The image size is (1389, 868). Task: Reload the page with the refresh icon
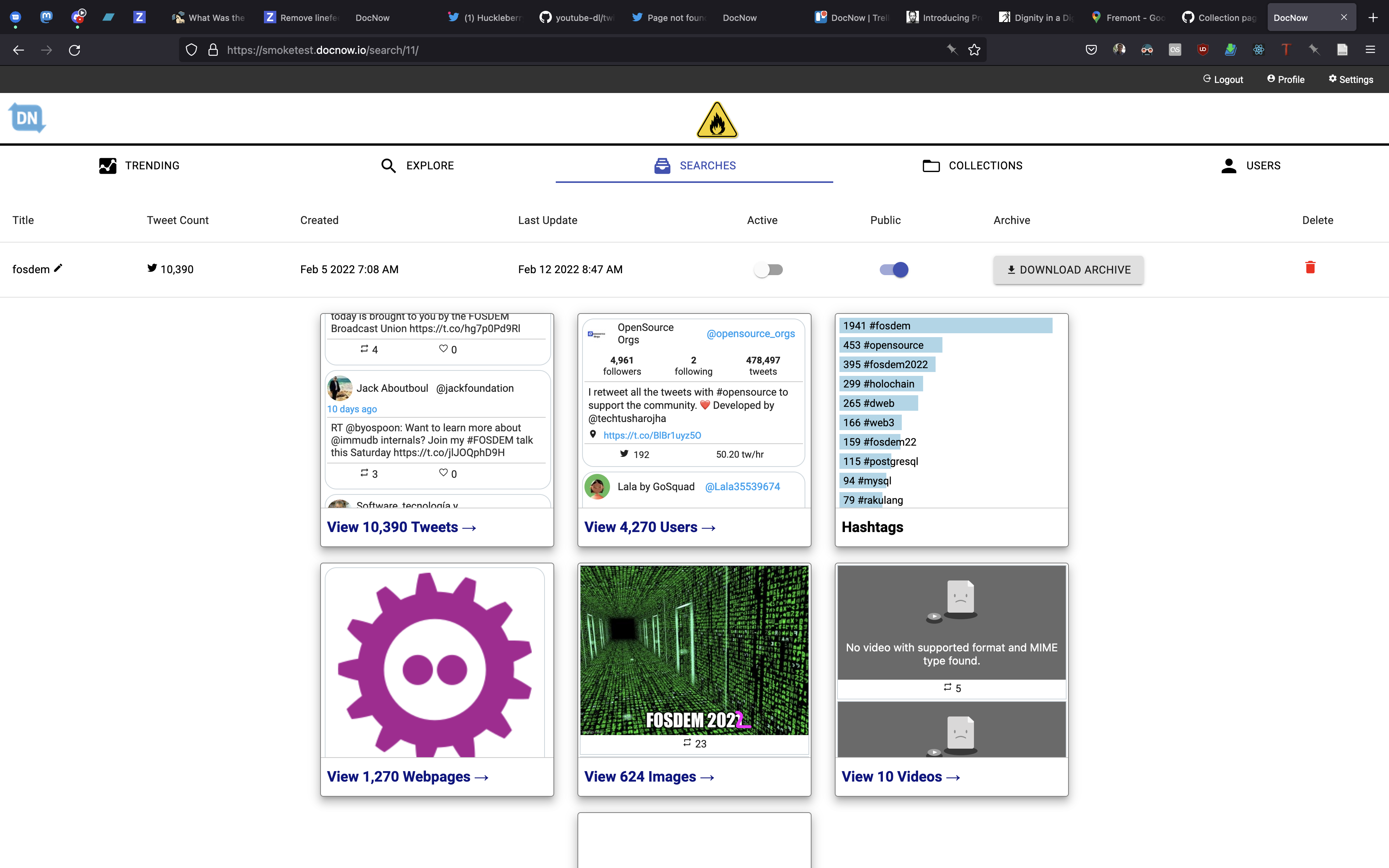(x=75, y=50)
